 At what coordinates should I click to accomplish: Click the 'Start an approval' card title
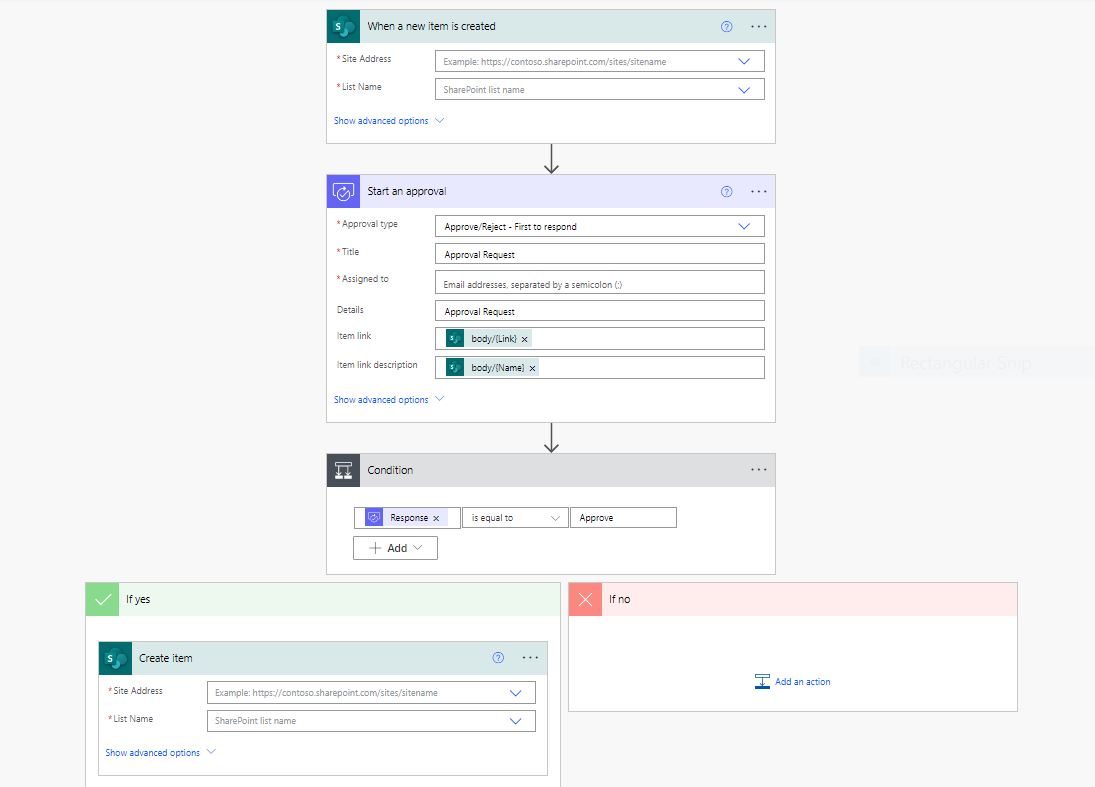coord(406,191)
